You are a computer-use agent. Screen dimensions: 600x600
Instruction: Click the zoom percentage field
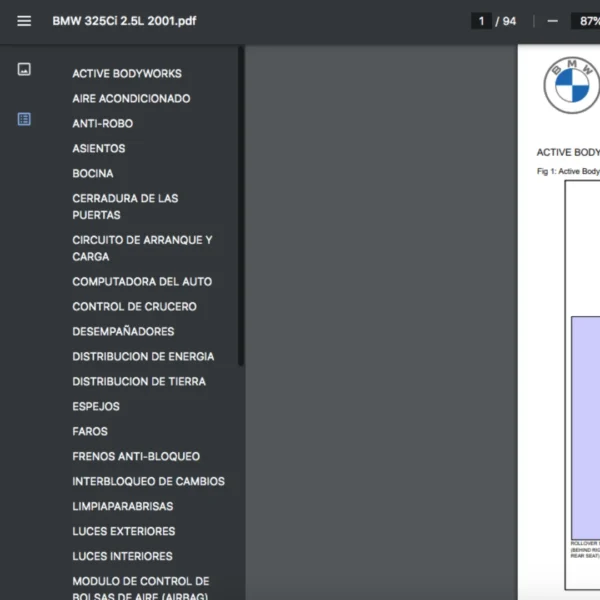(x=585, y=21)
